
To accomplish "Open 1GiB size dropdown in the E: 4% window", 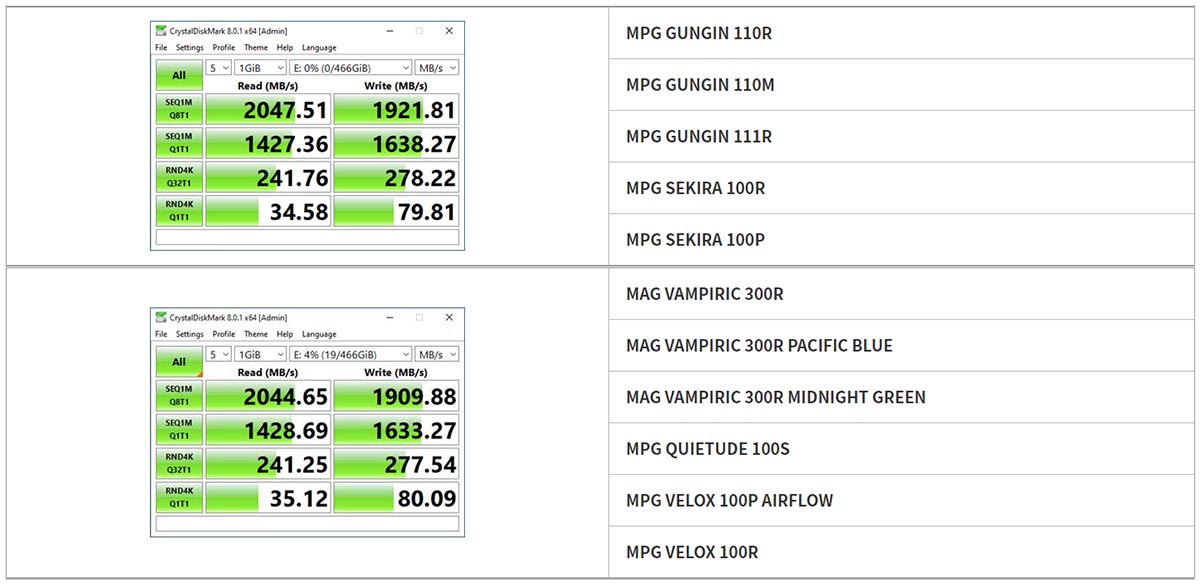I will click(x=259, y=355).
